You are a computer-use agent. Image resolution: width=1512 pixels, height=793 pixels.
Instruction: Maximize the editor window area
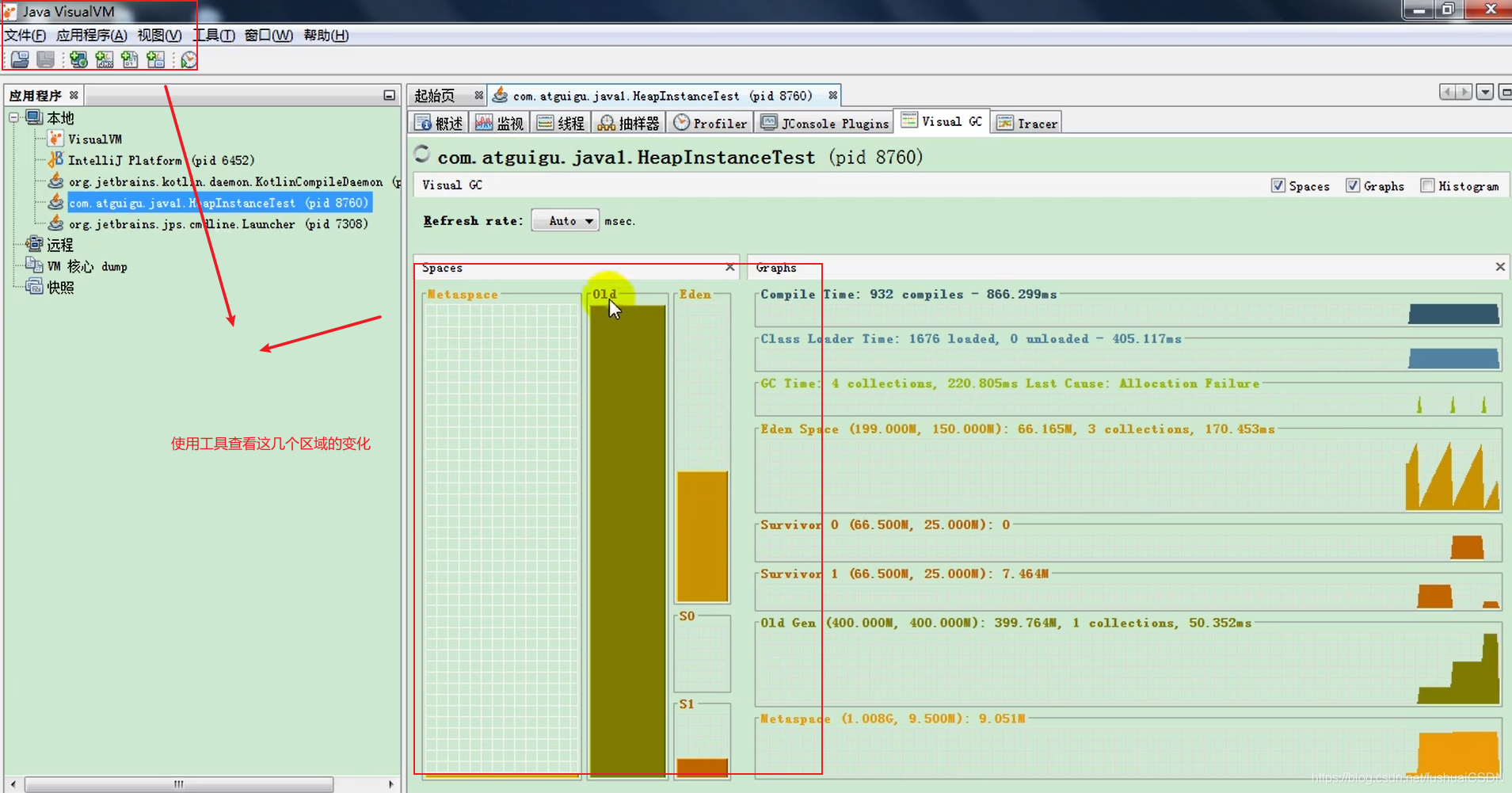tap(1506, 93)
